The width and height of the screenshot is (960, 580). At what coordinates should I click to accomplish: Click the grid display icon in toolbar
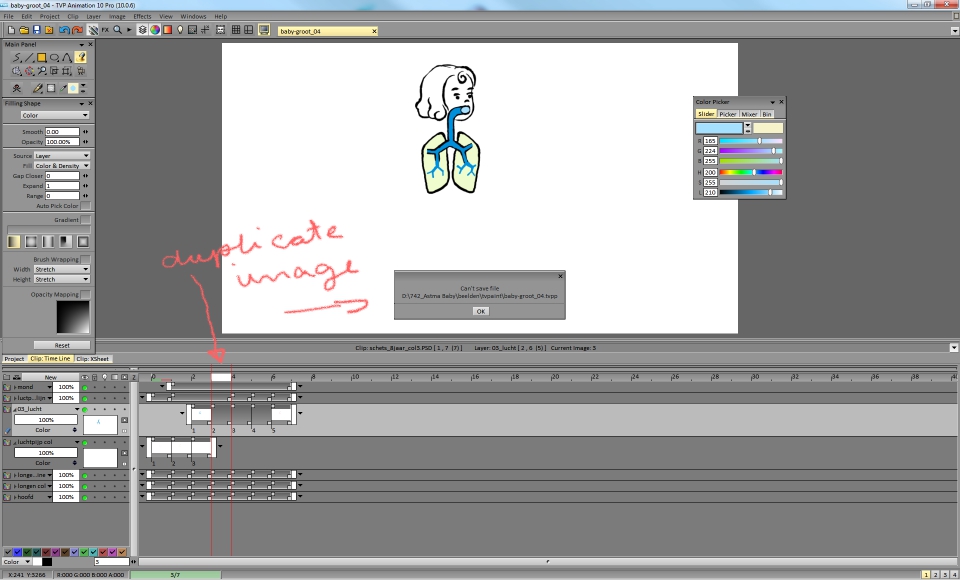coord(236,30)
